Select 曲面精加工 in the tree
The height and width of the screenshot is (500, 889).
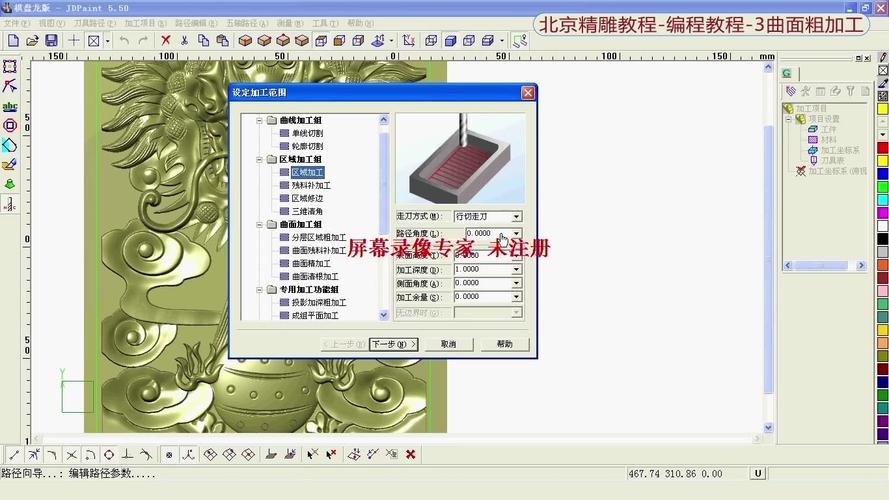(311, 264)
